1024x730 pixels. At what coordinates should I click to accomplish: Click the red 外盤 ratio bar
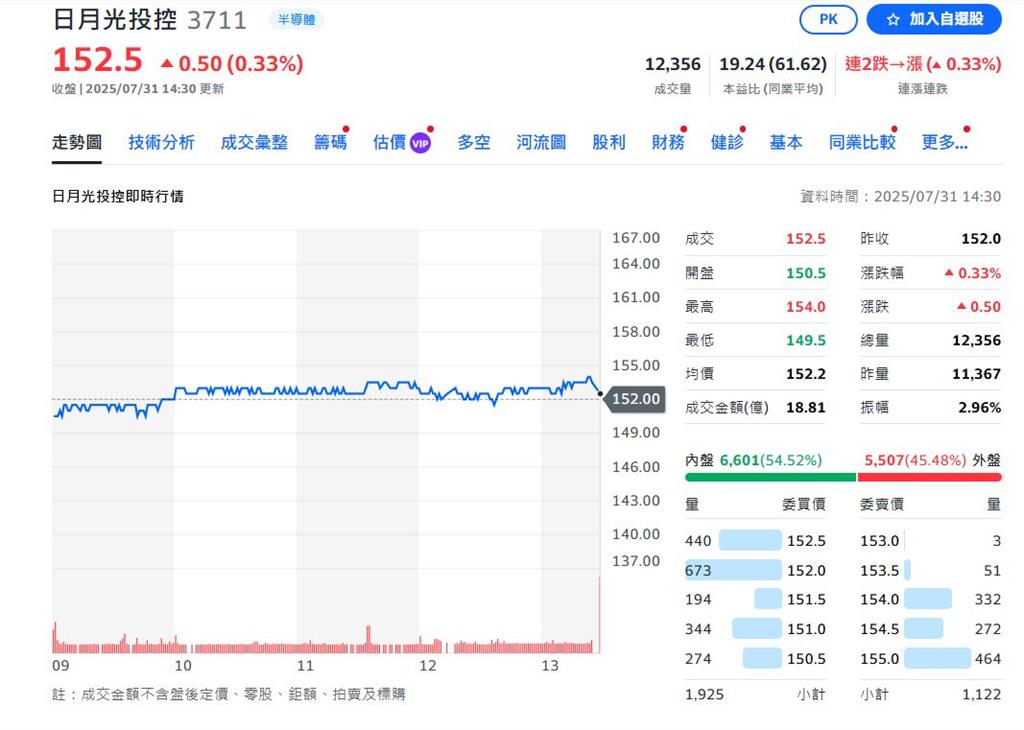[x=929, y=477]
